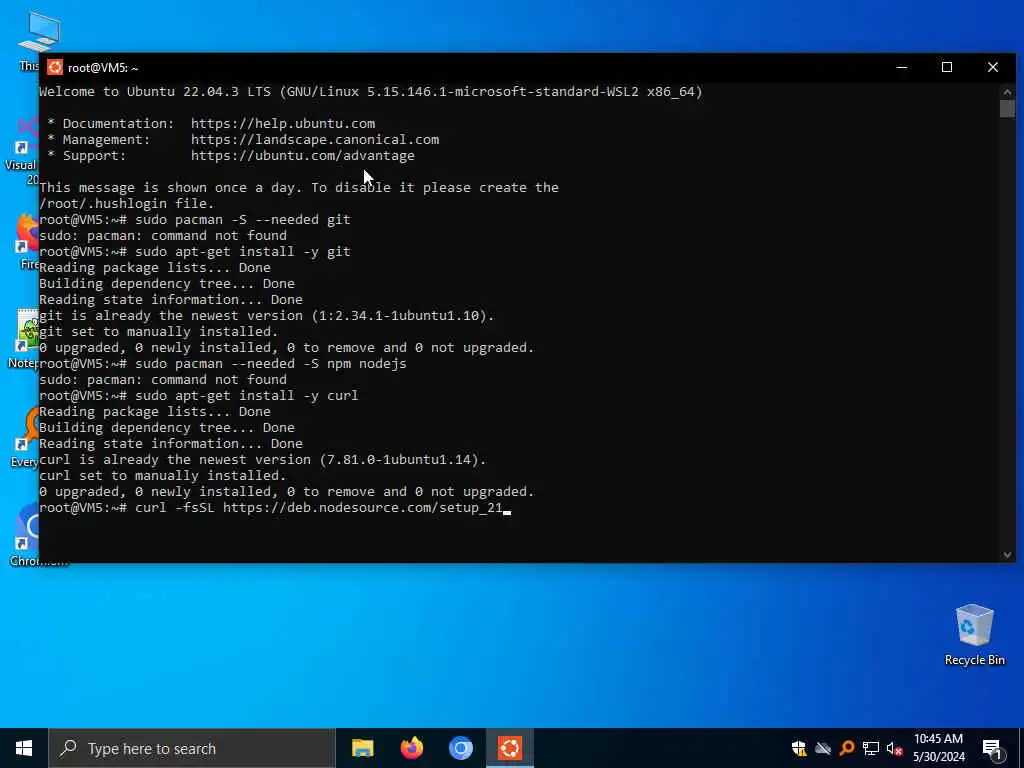This screenshot has width=1024, height=768.
Task: Click the Ubuntu icon in terminal title bar
Action: (55, 67)
